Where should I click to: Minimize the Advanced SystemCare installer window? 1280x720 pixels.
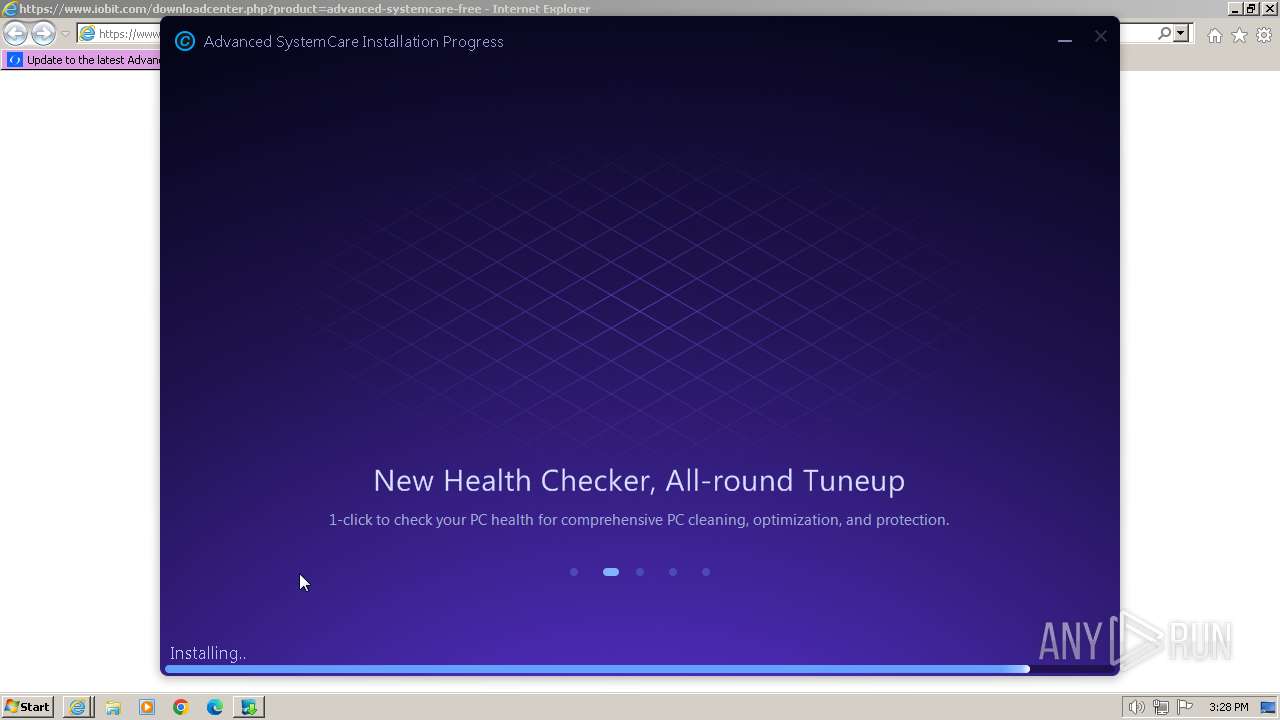tap(1065, 40)
